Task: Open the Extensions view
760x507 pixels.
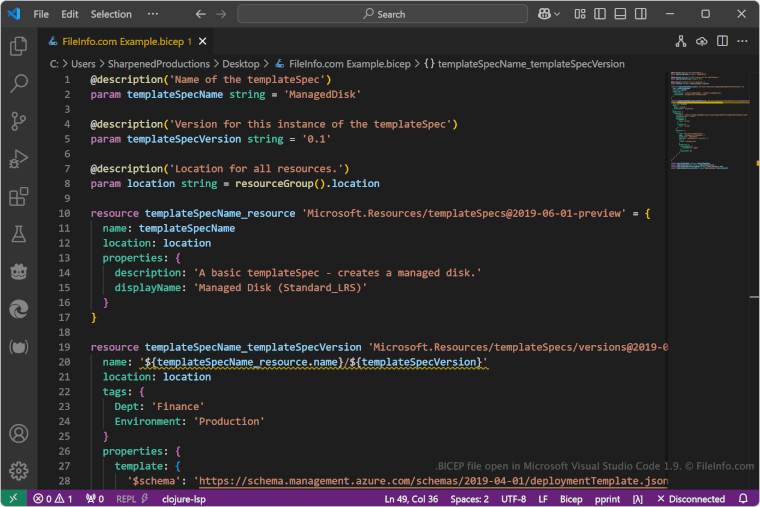Action: click(x=18, y=197)
